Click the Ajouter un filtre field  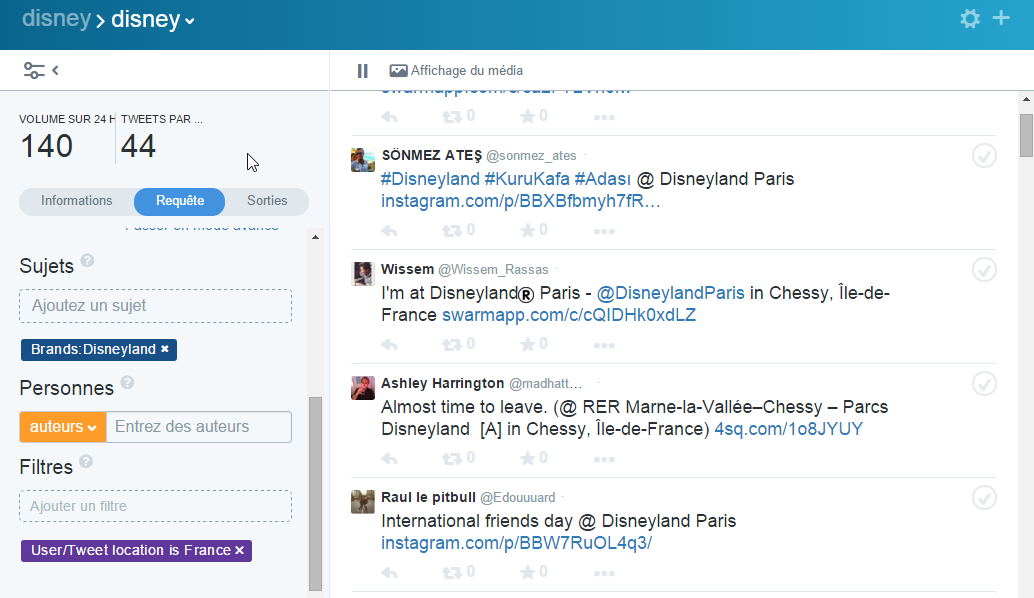pyautogui.click(x=156, y=506)
